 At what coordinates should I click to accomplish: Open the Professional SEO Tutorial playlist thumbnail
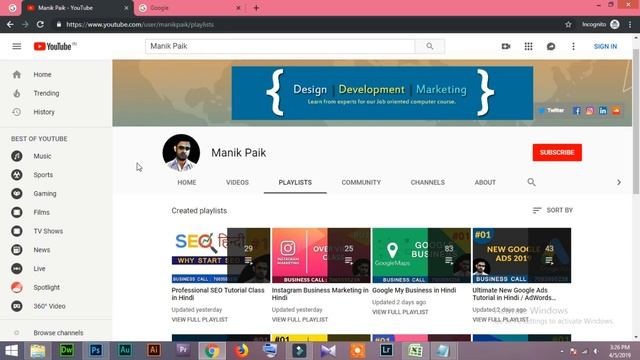tap(221, 256)
